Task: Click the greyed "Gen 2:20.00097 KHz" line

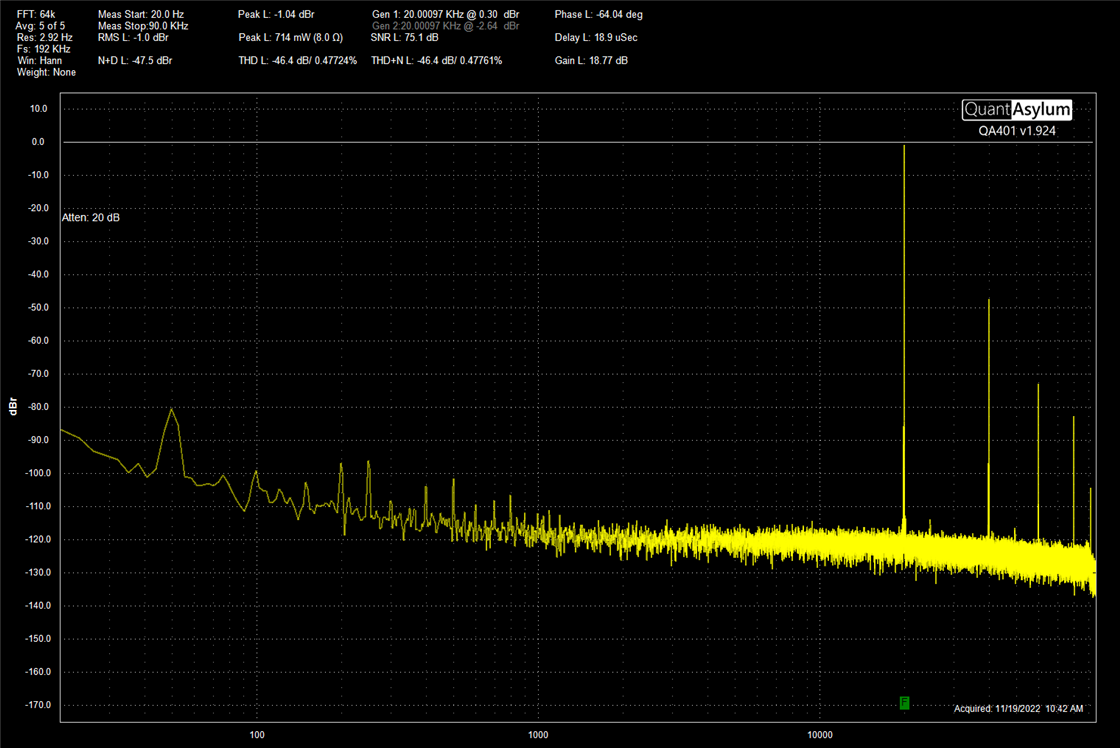Action: [x=446, y=26]
